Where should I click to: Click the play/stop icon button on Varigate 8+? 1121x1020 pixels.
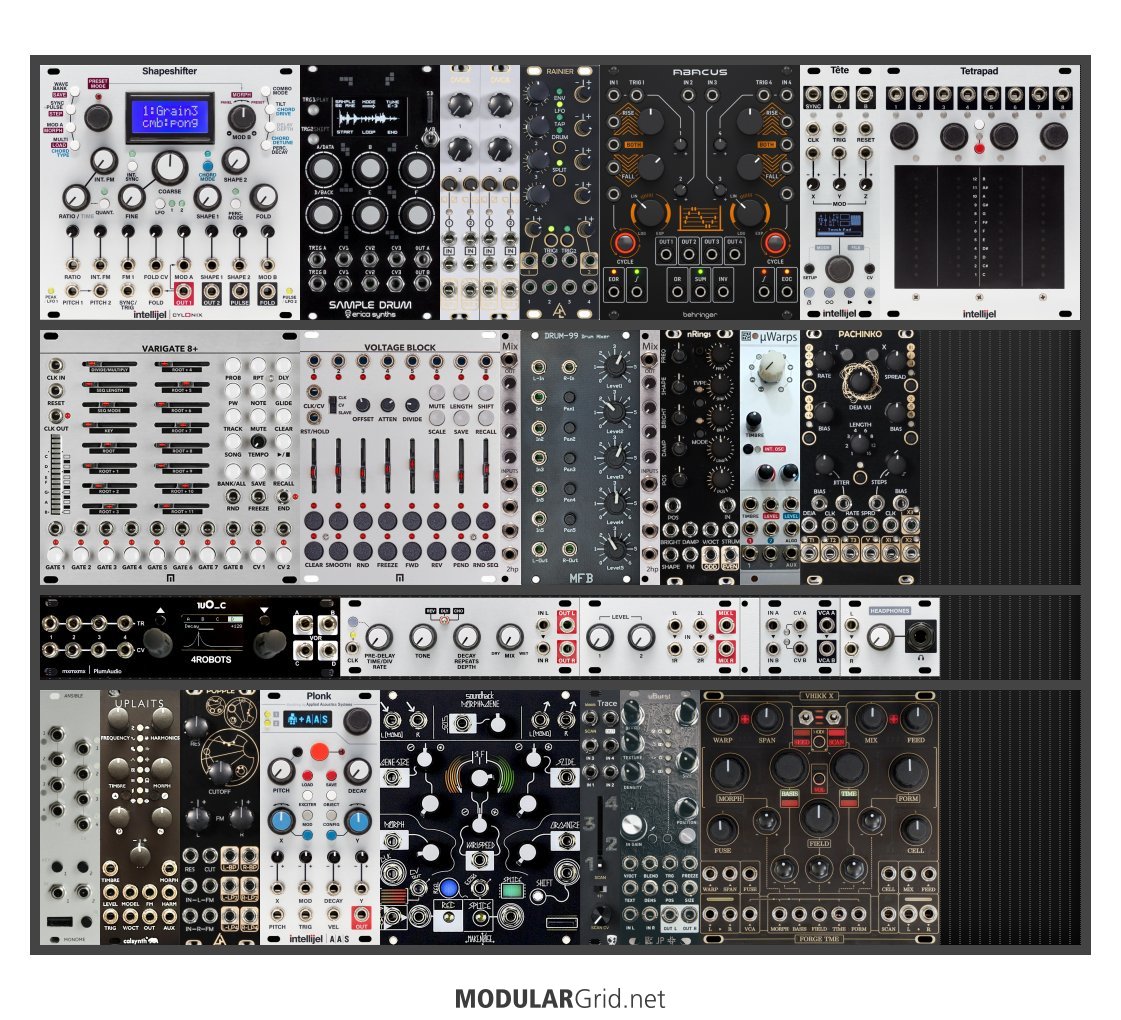tap(283, 444)
